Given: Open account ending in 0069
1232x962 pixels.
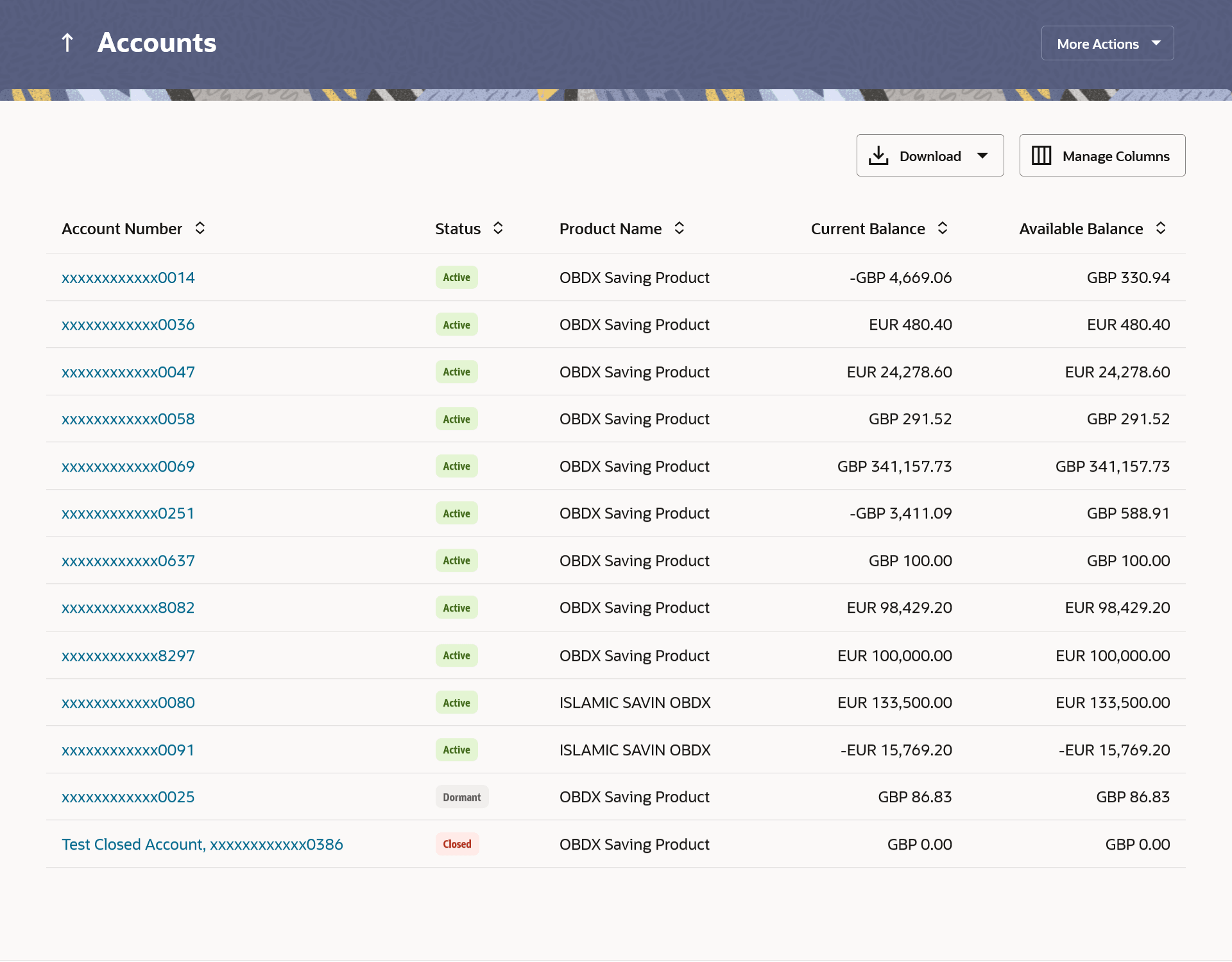Looking at the screenshot, I should tap(128, 467).
